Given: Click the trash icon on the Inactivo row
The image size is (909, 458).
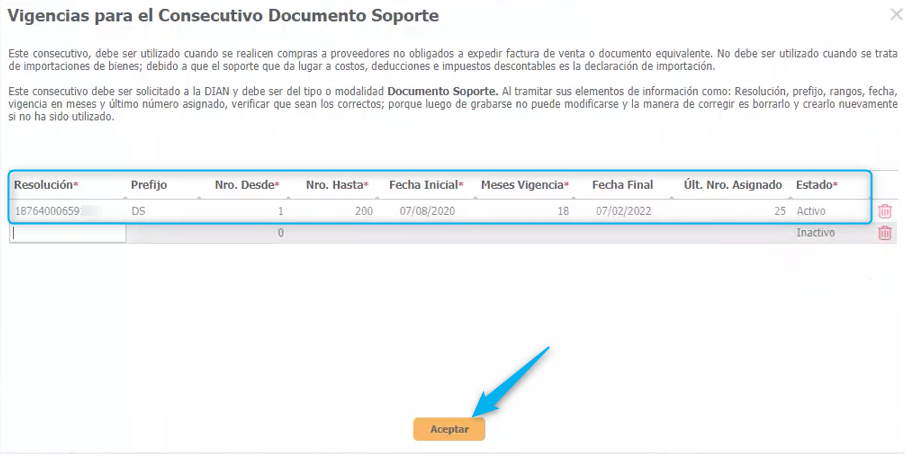Looking at the screenshot, I should (x=884, y=233).
